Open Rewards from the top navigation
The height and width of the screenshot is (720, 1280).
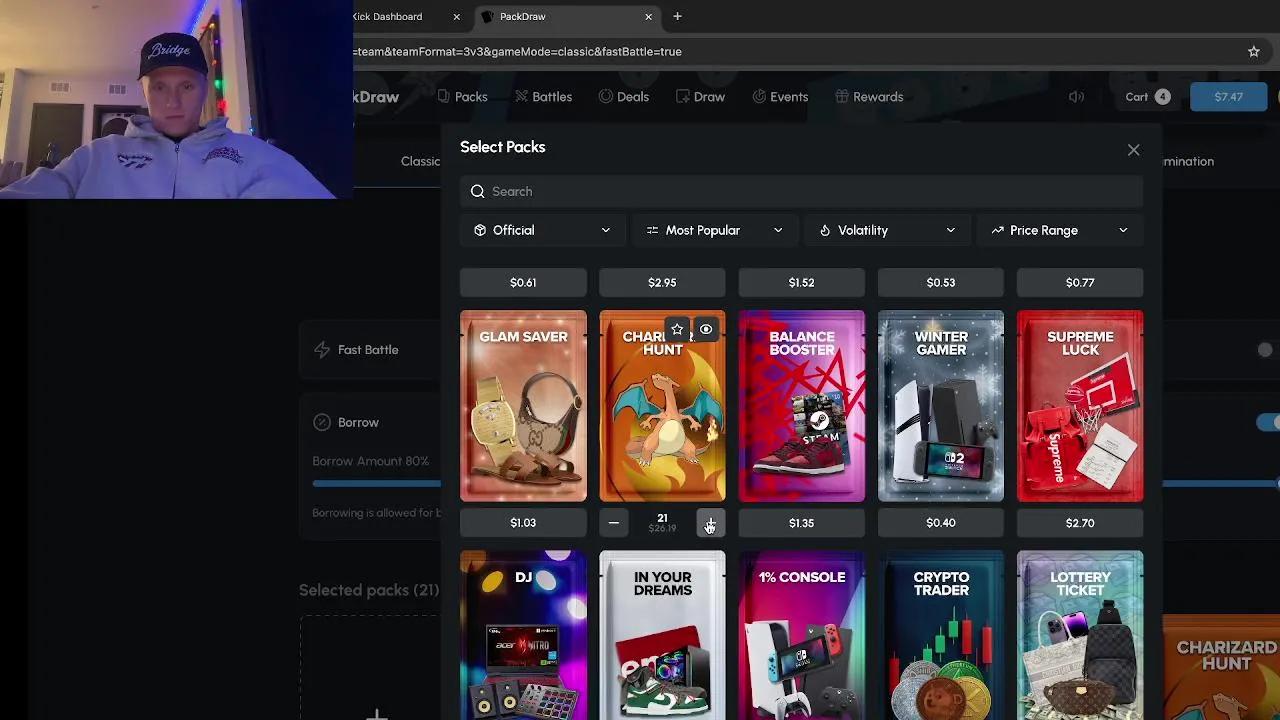point(869,96)
